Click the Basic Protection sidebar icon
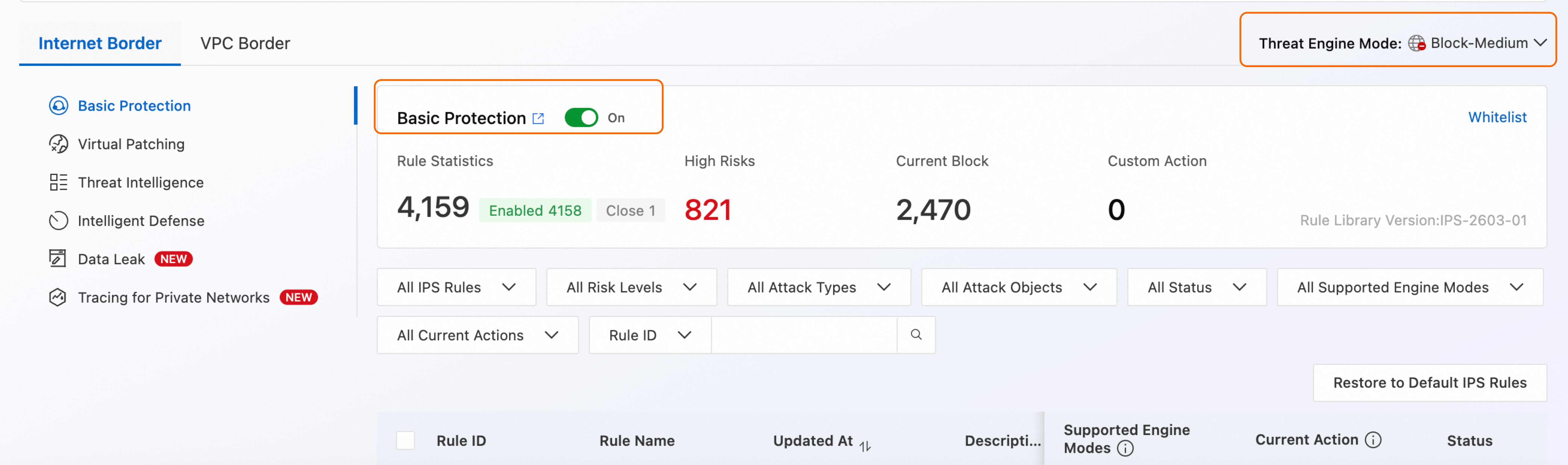Viewport: 1568px width, 465px height. (x=58, y=106)
